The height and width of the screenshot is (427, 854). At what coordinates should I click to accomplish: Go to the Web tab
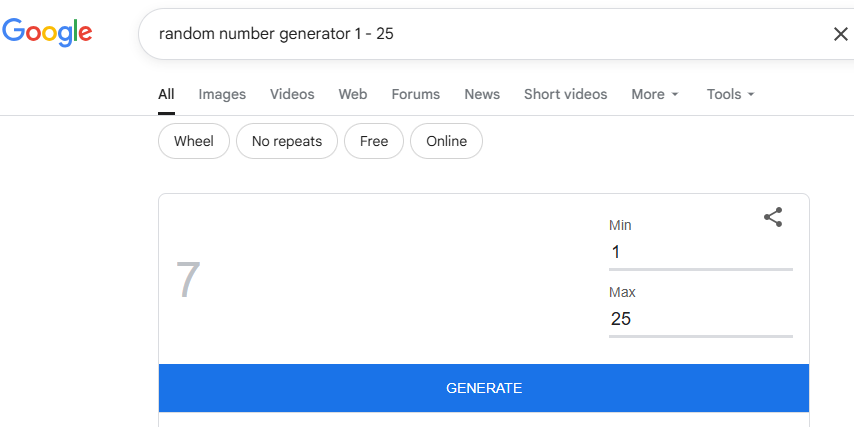tap(352, 94)
